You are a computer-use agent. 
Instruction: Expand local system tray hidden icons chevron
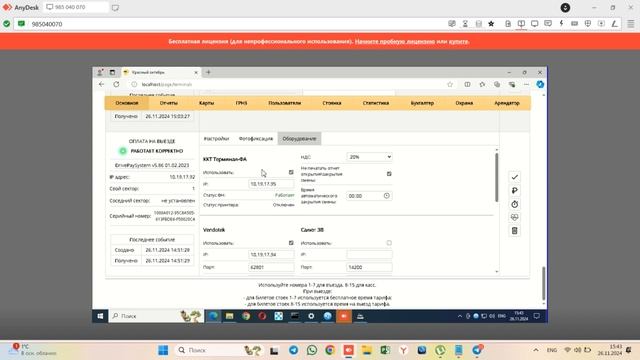point(536,350)
